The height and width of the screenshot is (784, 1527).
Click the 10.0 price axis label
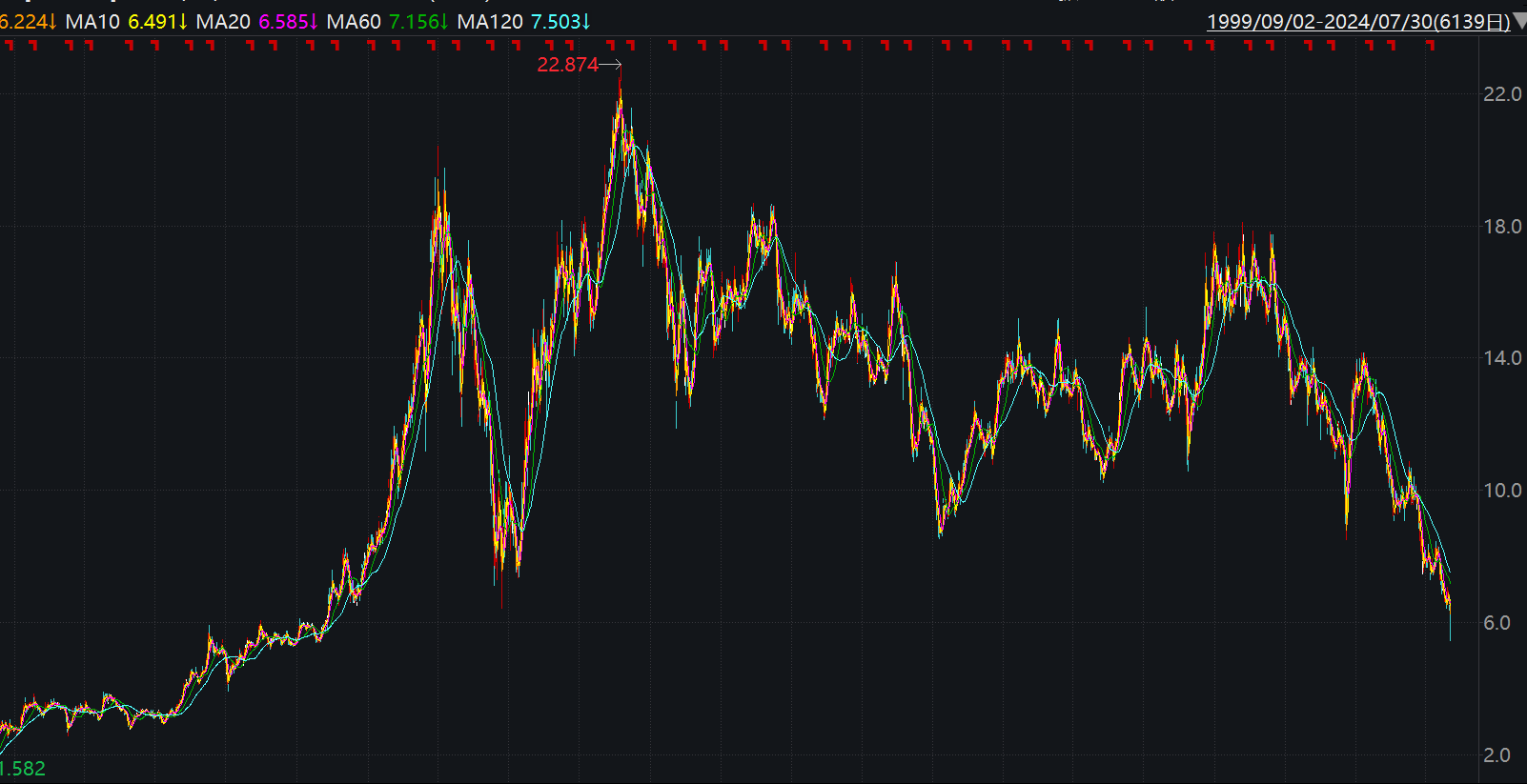[x=1502, y=490]
